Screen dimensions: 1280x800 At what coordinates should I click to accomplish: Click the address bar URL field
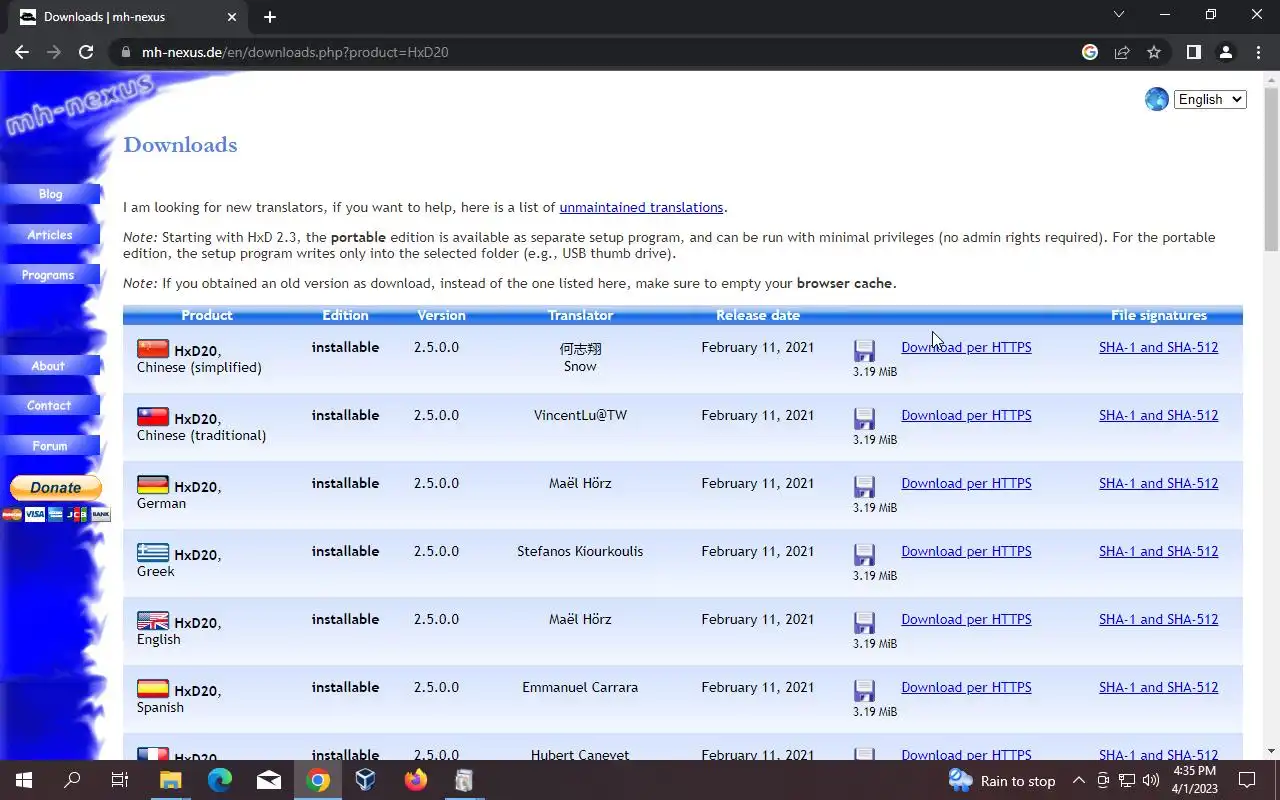point(600,52)
